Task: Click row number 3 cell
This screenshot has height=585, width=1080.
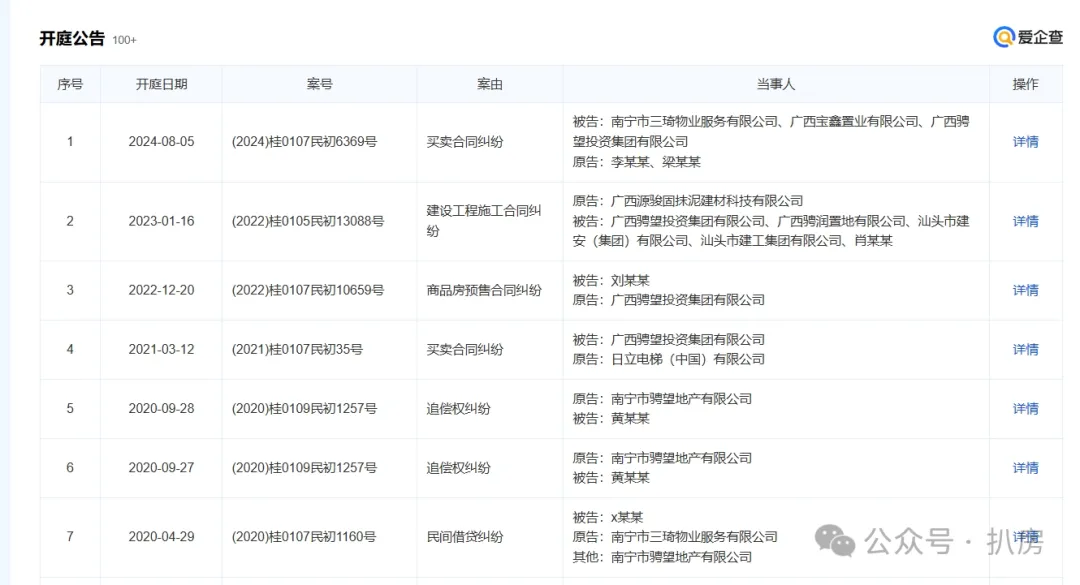Action: (70, 290)
